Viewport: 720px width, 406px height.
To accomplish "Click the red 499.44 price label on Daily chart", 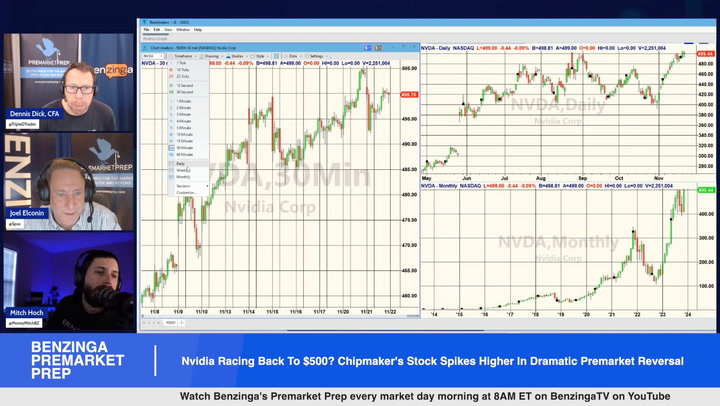I will (x=705, y=54).
